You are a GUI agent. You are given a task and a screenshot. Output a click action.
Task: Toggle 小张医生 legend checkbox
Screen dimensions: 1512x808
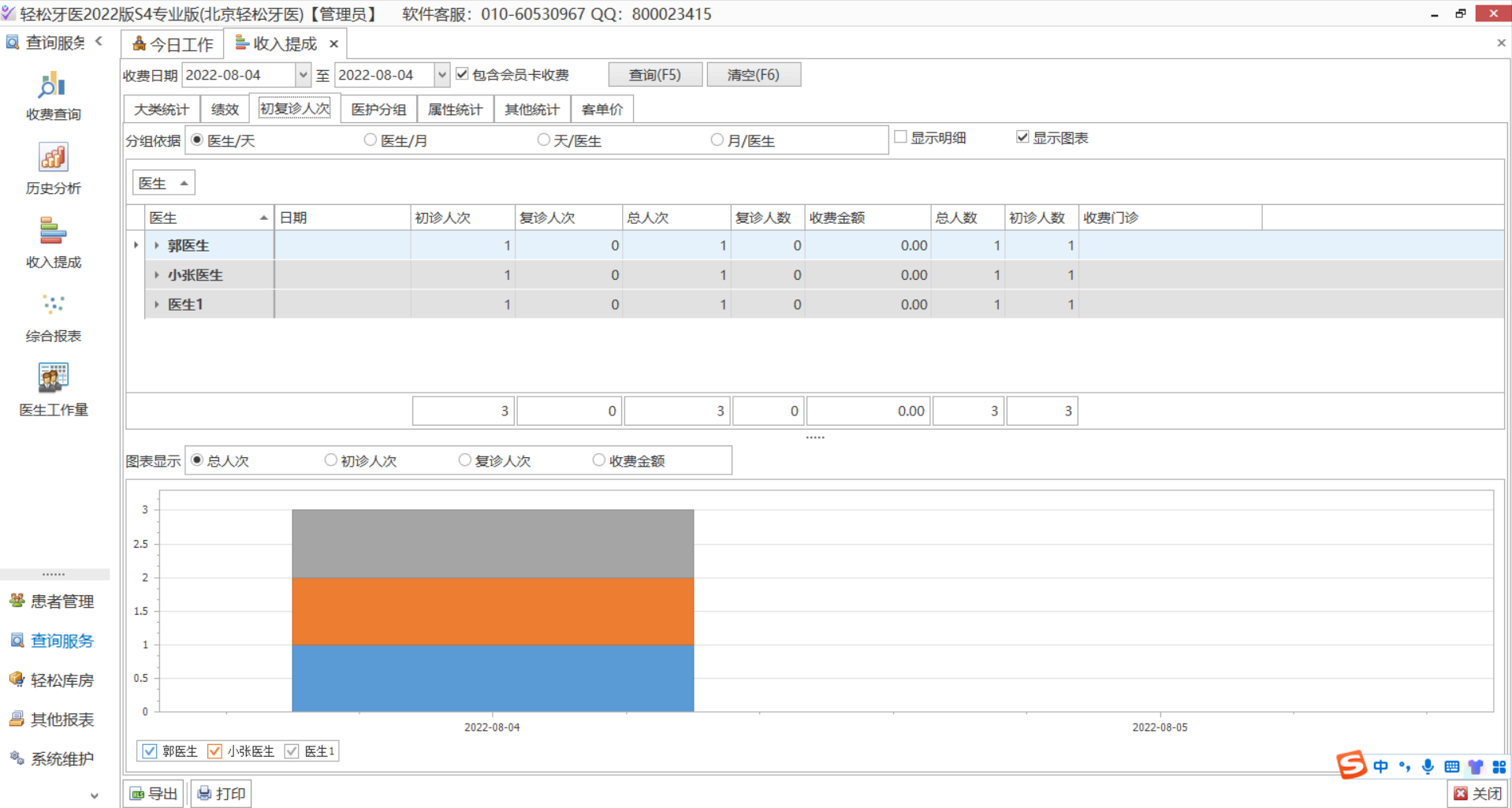pyautogui.click(x=214, y=751)
